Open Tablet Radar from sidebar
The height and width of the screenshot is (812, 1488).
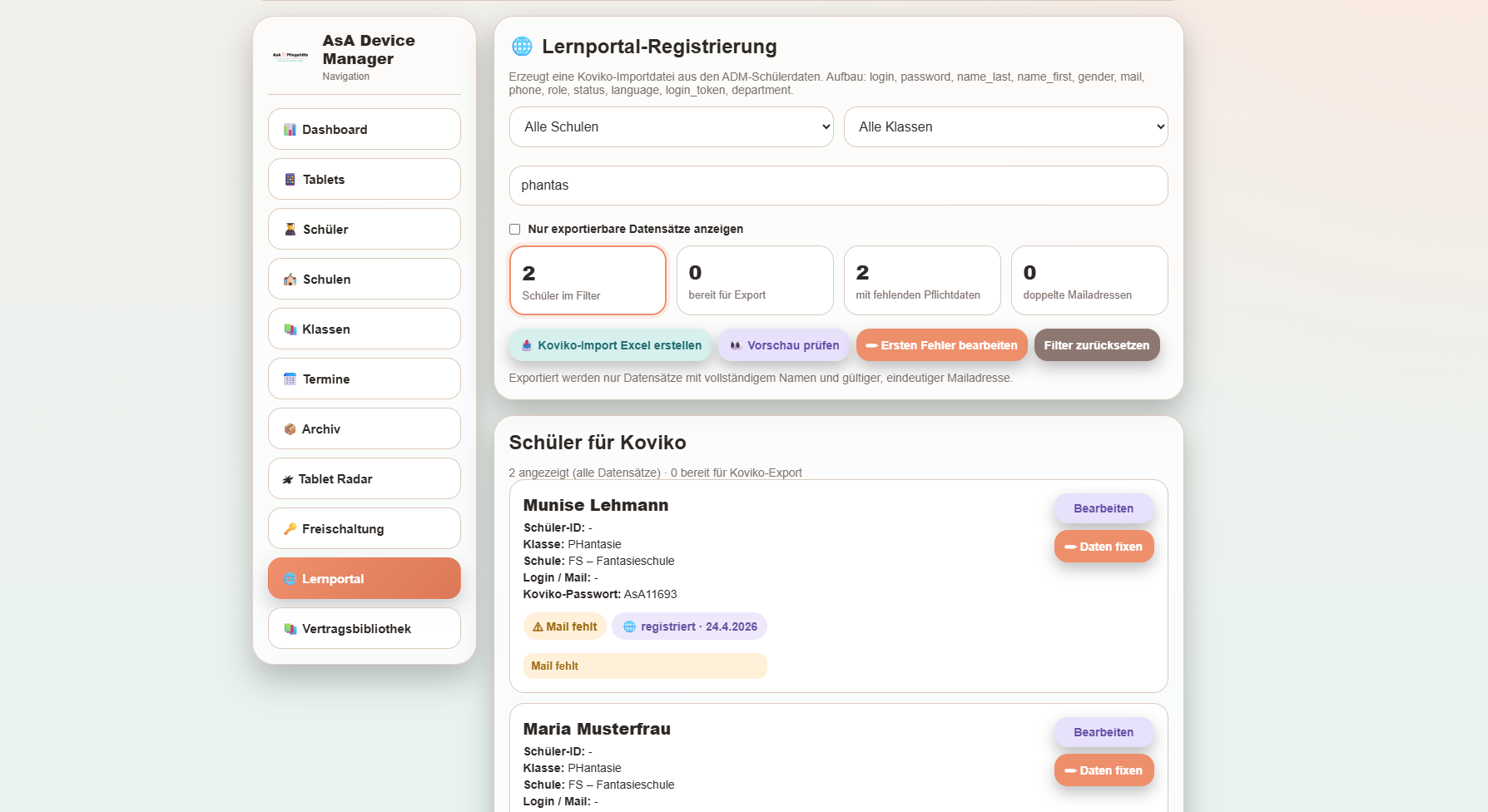tap(365, 479)
